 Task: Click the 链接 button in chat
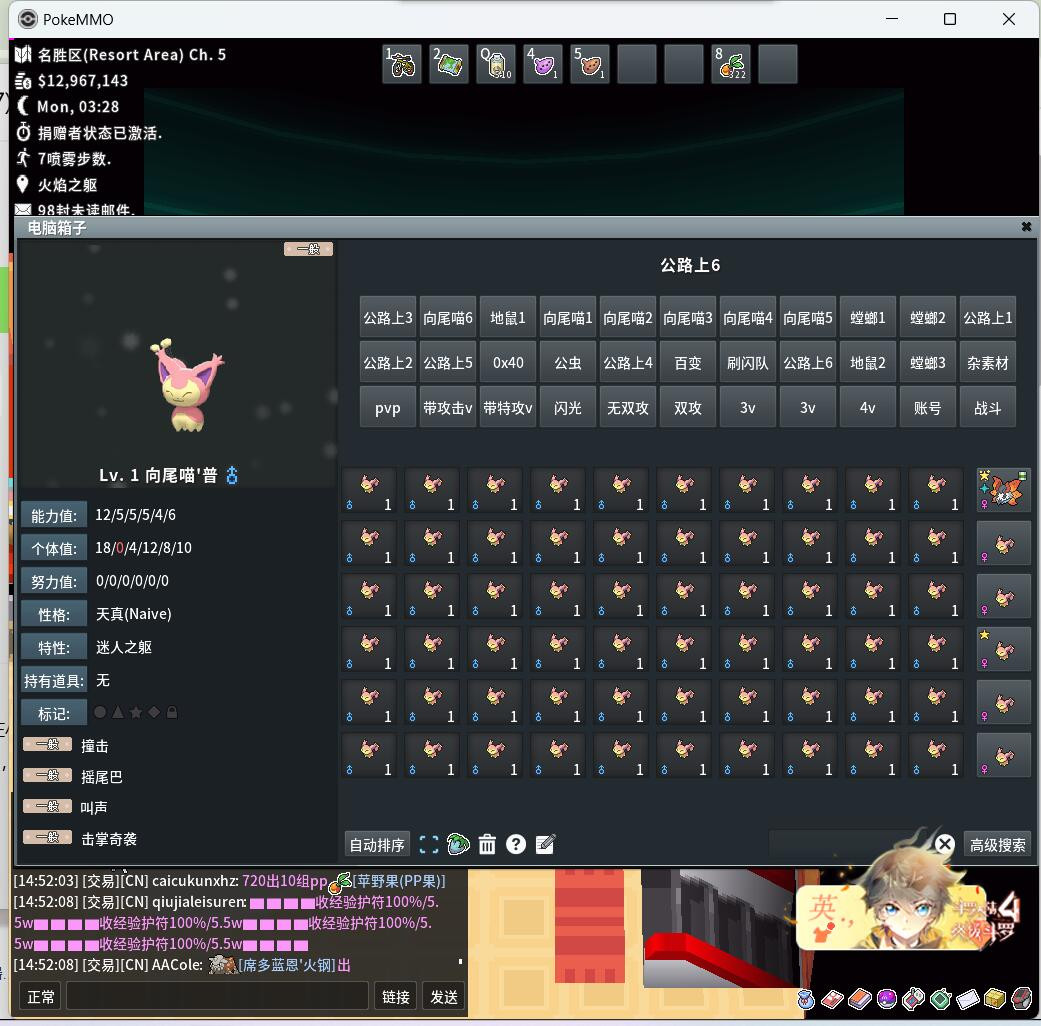point(396,997)
